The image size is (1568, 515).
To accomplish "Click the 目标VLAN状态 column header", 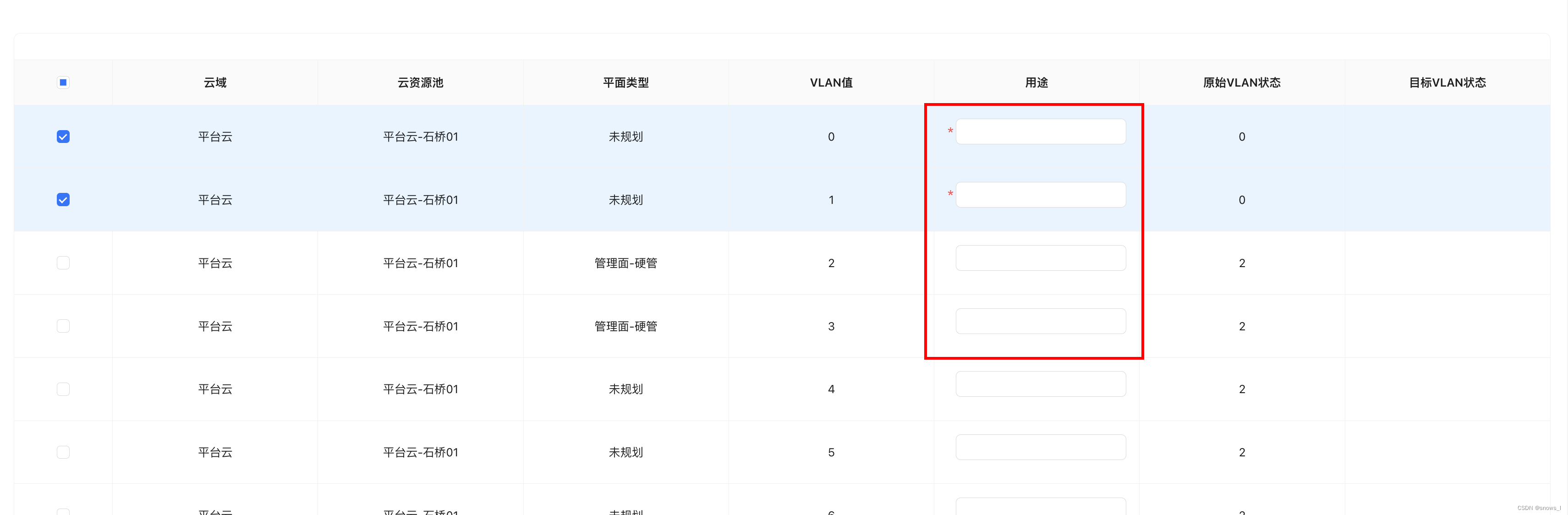I will coord(1447,82).
